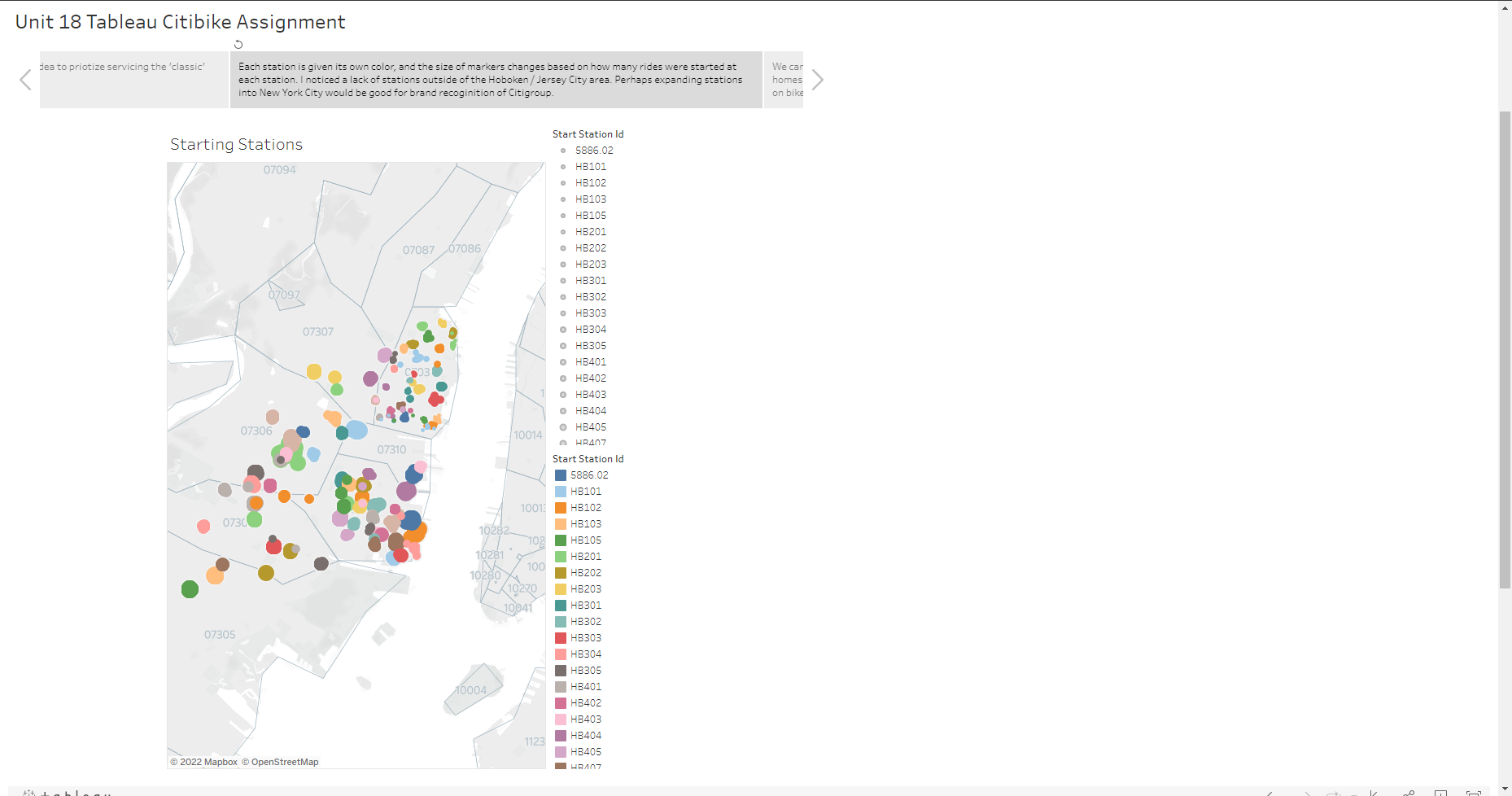
Task: Highlight the HB202 olive legend swatch
Action: pyautogui.click(x=561, y=573)
